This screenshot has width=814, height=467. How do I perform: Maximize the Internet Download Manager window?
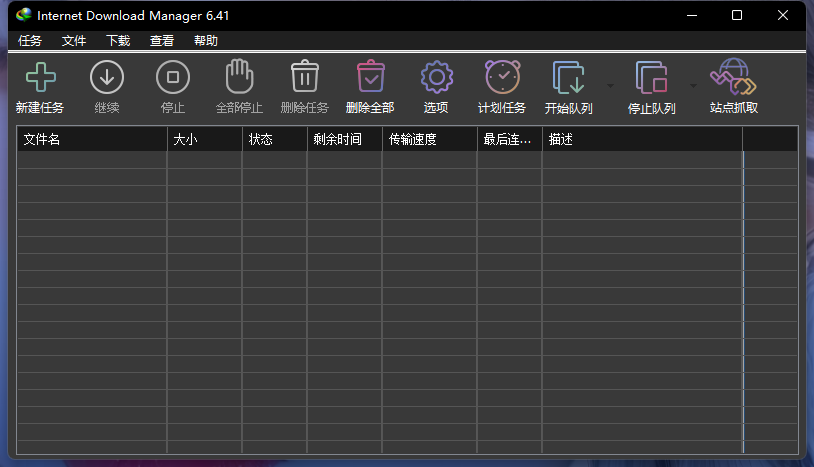(x=737, y=16)
